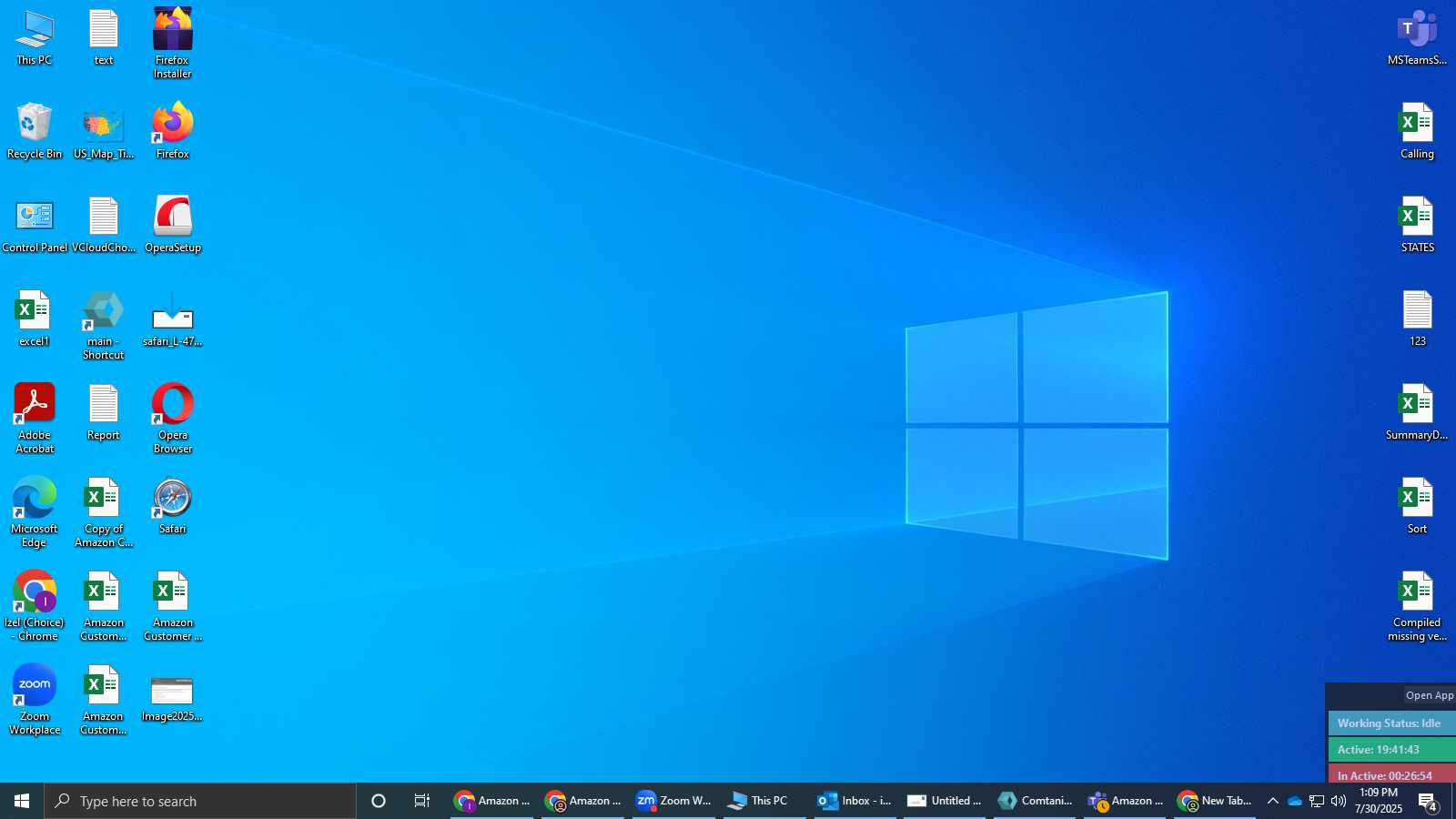This screenshot has height=819, width=1456.
Task: Select the Sort Excel file
Action: 1418,507
